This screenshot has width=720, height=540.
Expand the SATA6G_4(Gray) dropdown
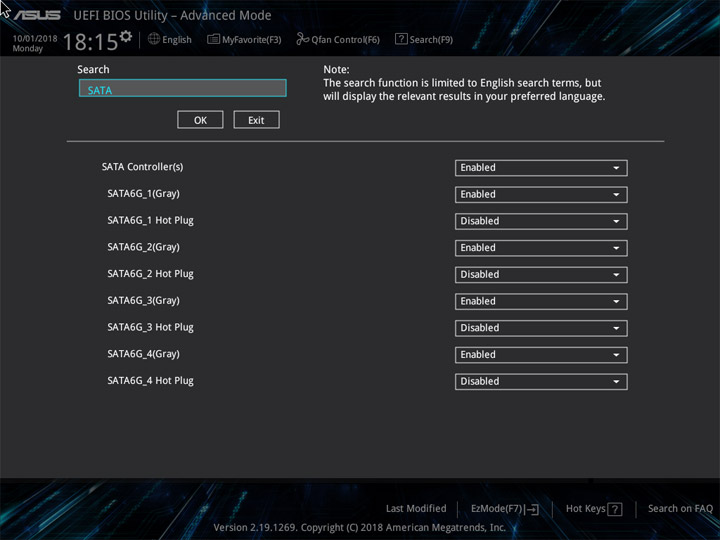click(x=541, y=354)
